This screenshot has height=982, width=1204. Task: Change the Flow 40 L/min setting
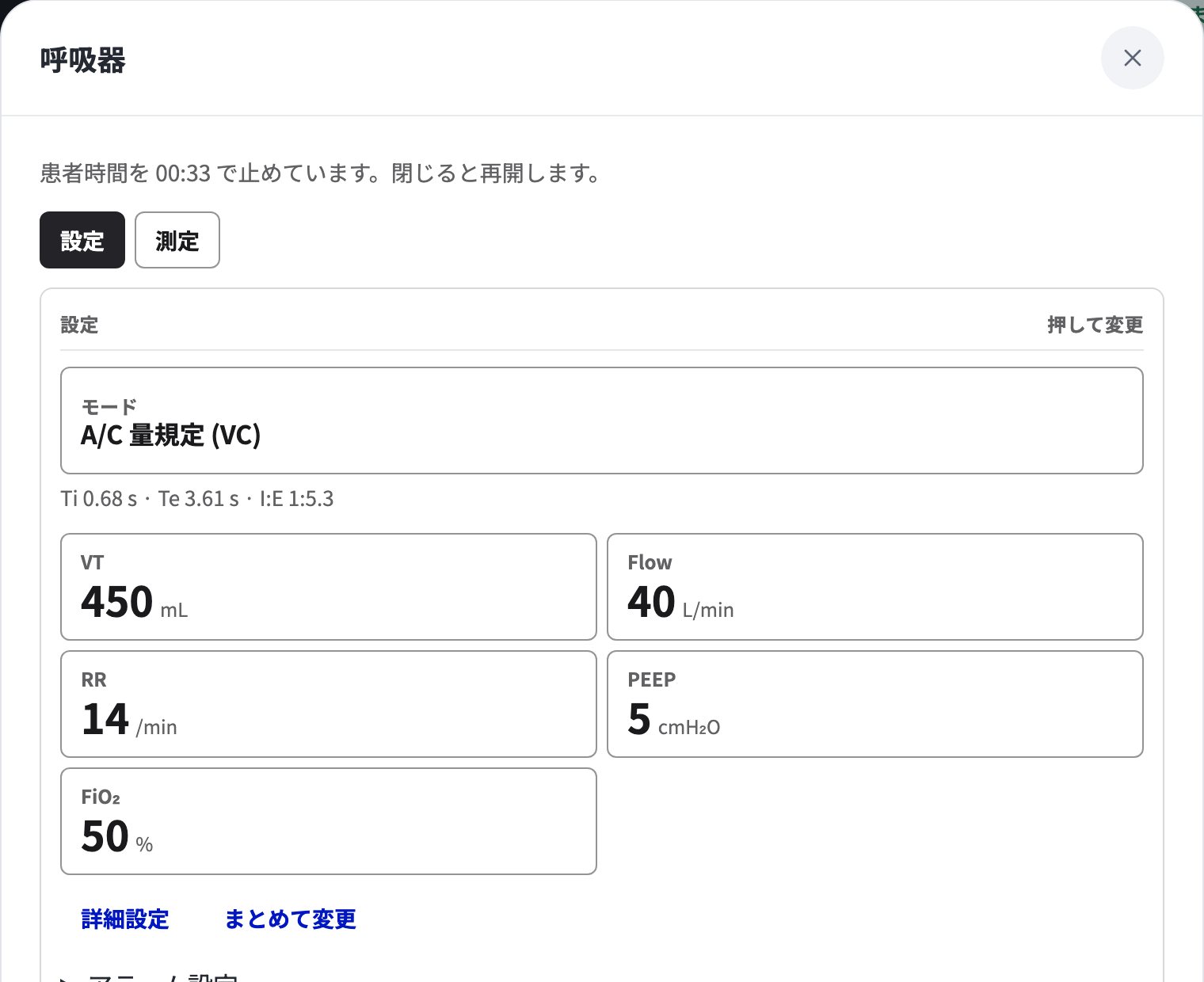point(875,587)
